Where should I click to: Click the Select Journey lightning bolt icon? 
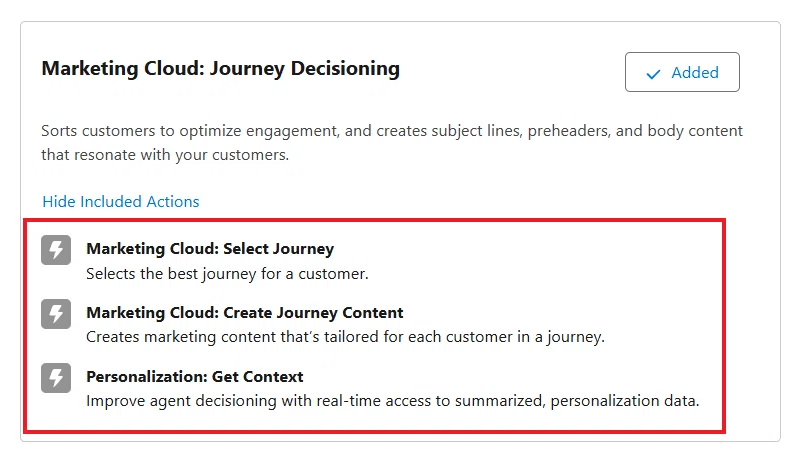(x=56, y=250)
